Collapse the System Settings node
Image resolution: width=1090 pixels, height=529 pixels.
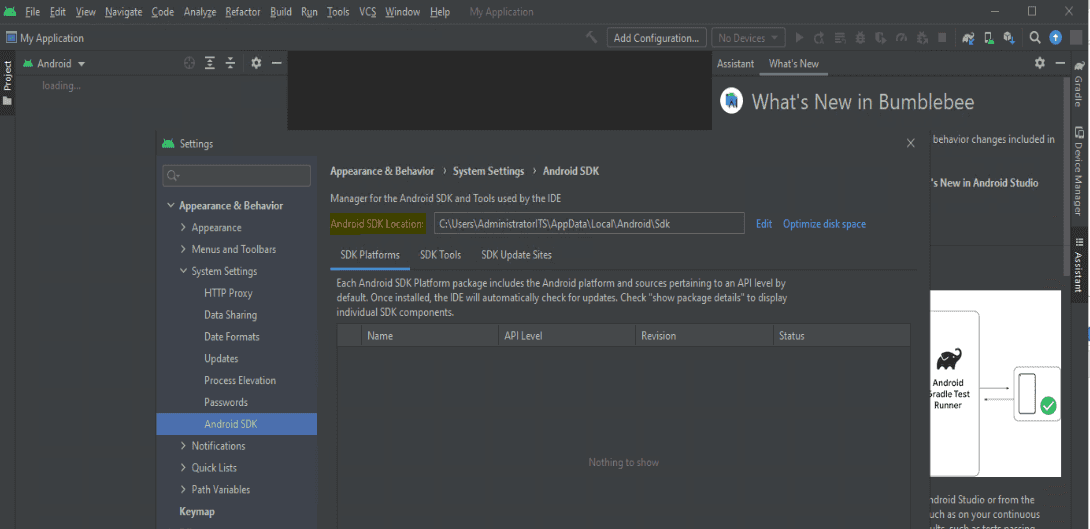pos(184,271)
